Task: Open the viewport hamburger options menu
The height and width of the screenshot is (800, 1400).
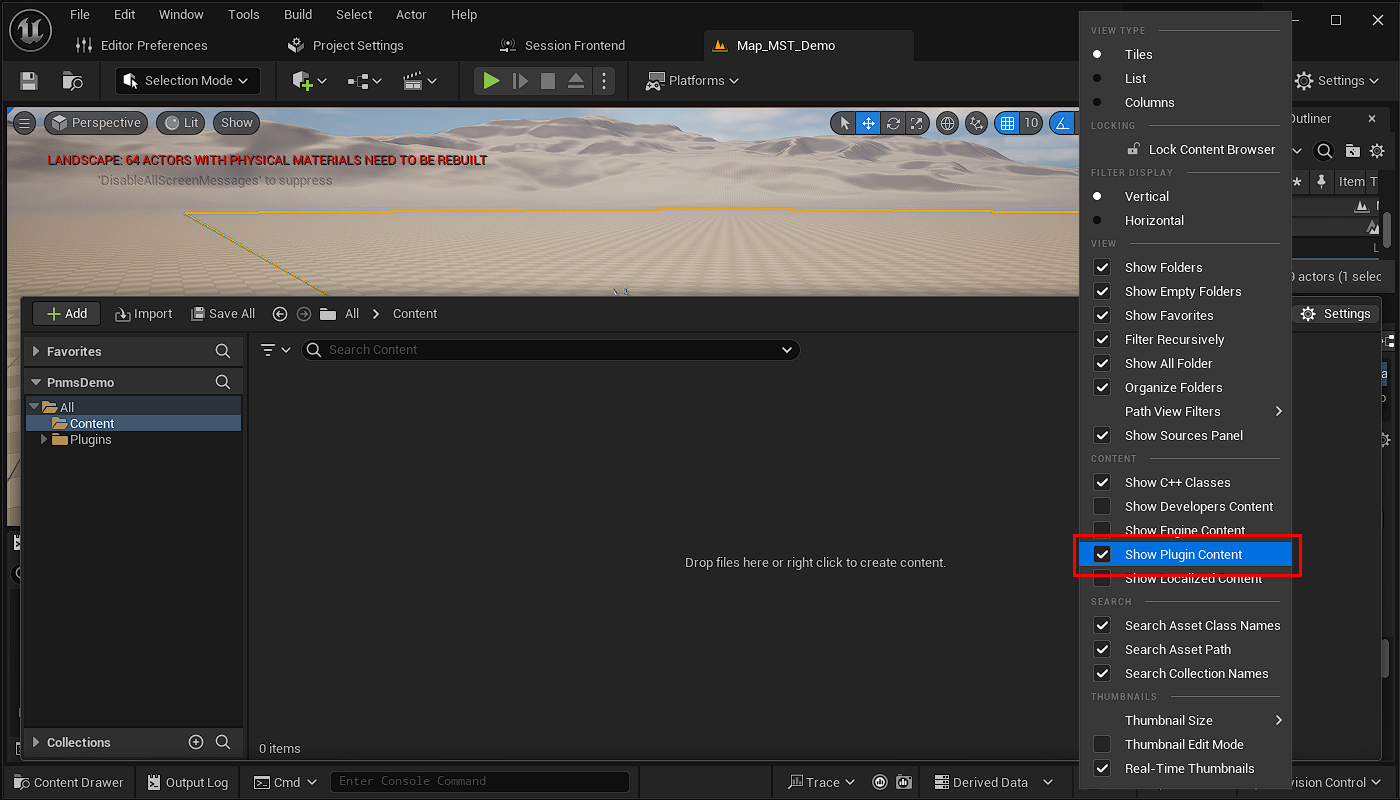Action: click(24, 123)
